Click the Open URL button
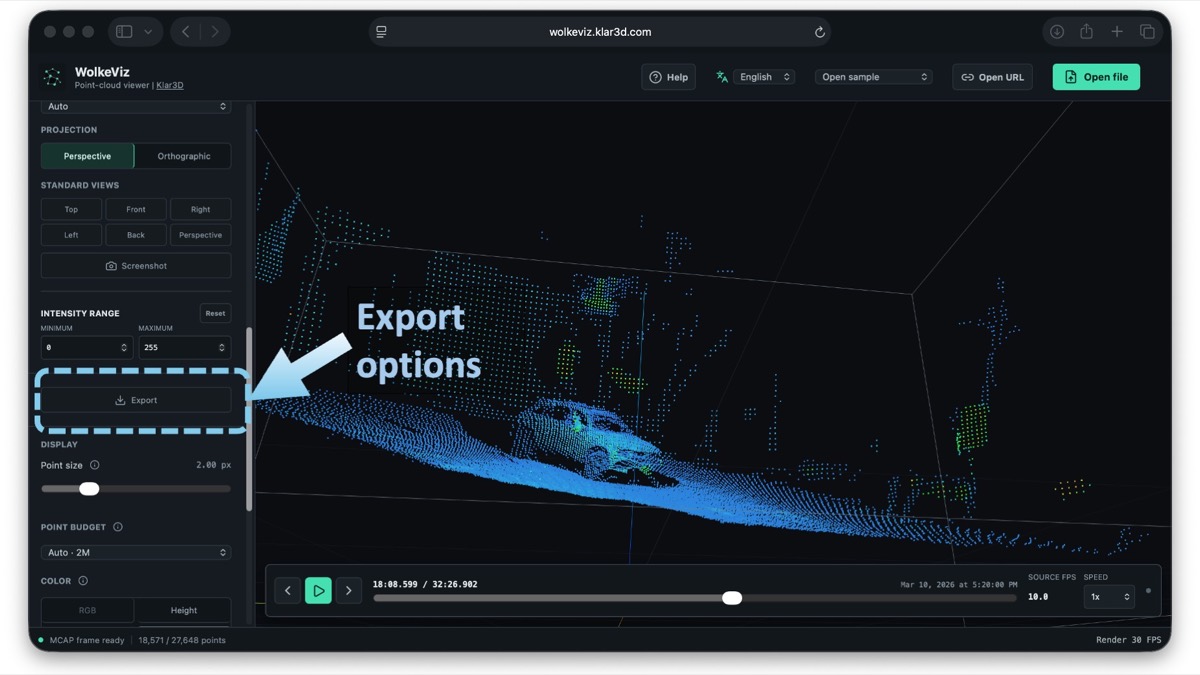The image size is (1200, 675). click(x=993, y=77)
